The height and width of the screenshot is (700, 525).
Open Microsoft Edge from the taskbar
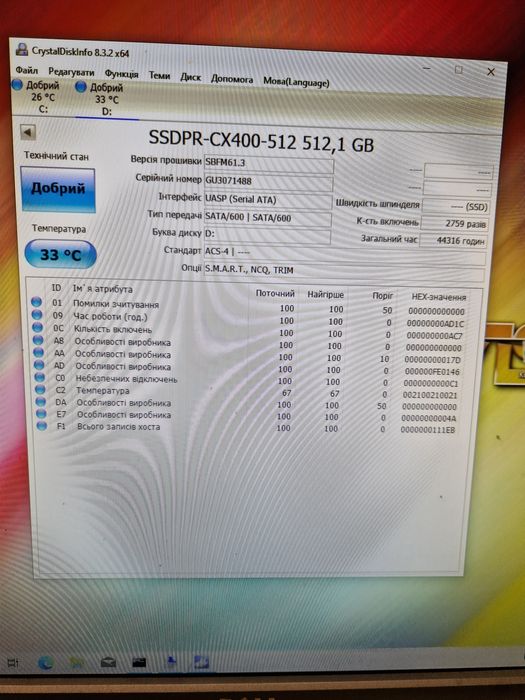coord(45,663)
